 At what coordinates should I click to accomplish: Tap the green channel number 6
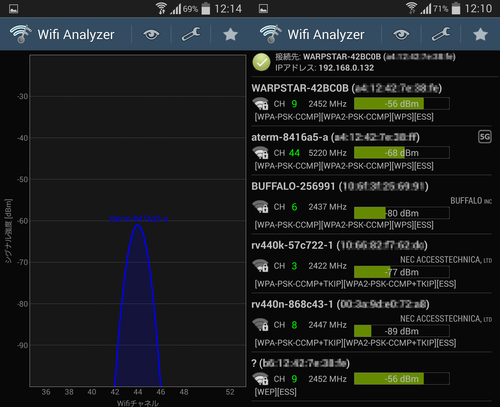pos(294,207)
